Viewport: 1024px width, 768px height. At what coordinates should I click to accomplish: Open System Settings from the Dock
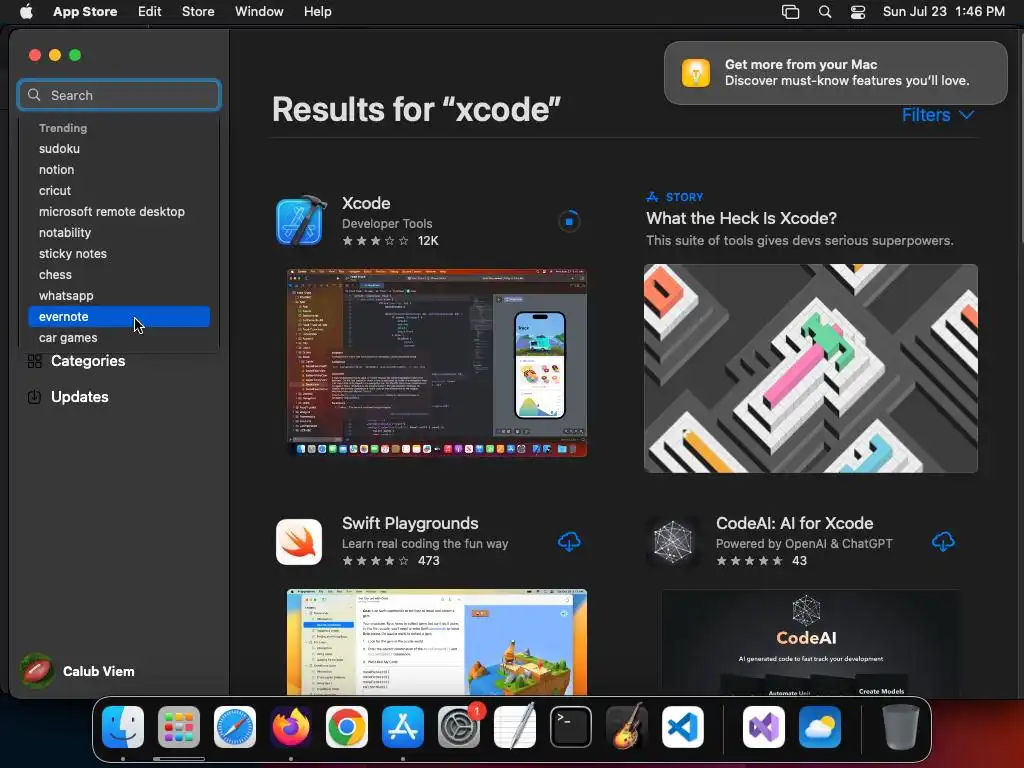click(x=459, y=726)
